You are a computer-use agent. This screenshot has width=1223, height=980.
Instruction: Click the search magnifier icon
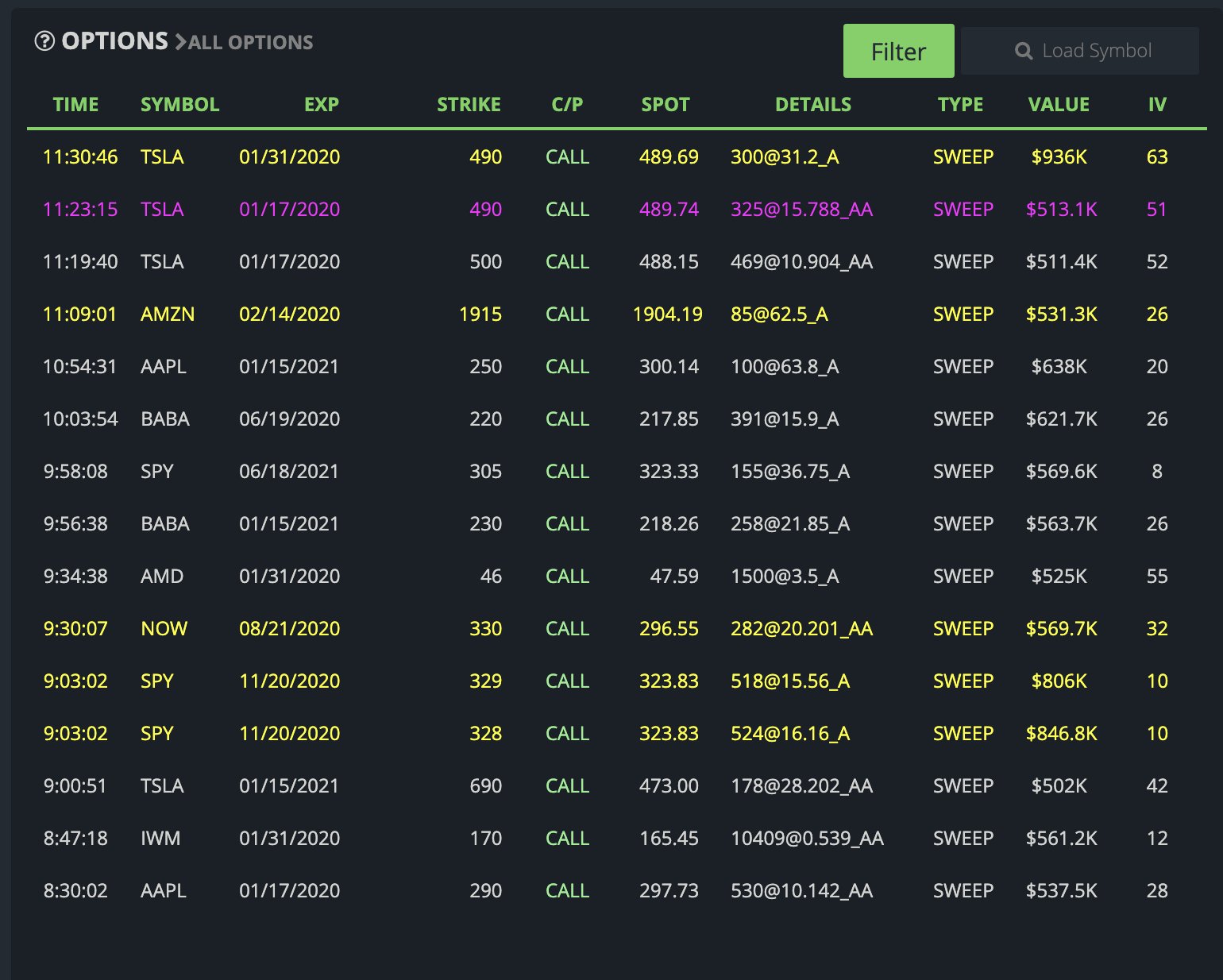(x=1024, y=52)
